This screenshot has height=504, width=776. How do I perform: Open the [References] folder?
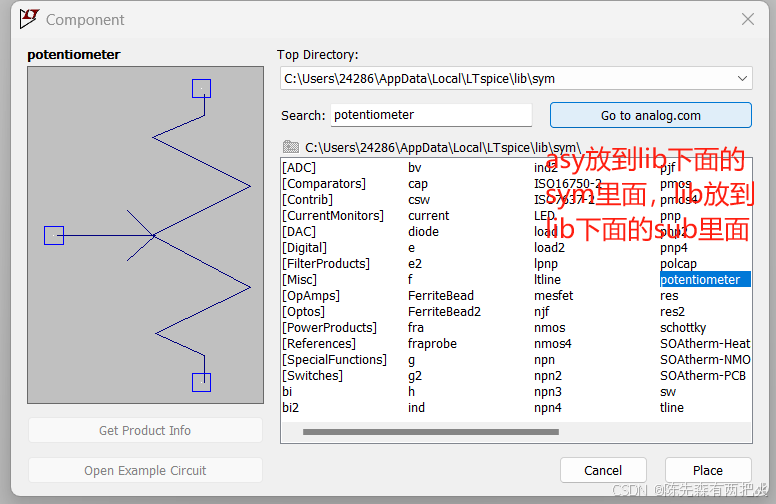pos(319,344)
